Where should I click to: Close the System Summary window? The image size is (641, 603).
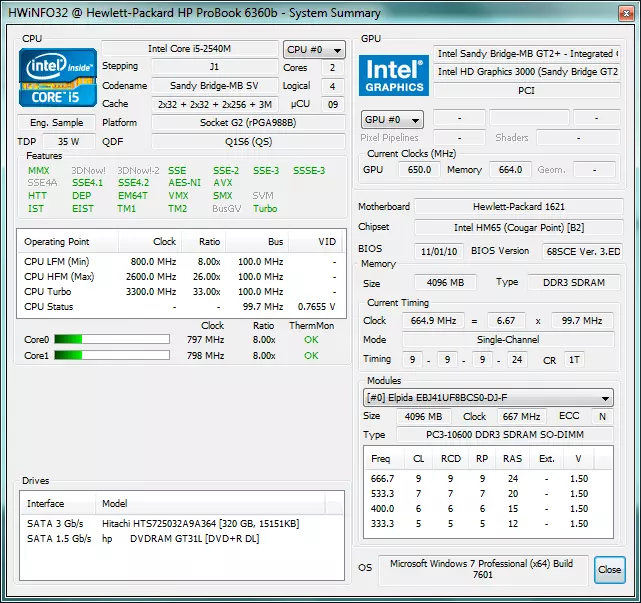[x=626, y=13]
